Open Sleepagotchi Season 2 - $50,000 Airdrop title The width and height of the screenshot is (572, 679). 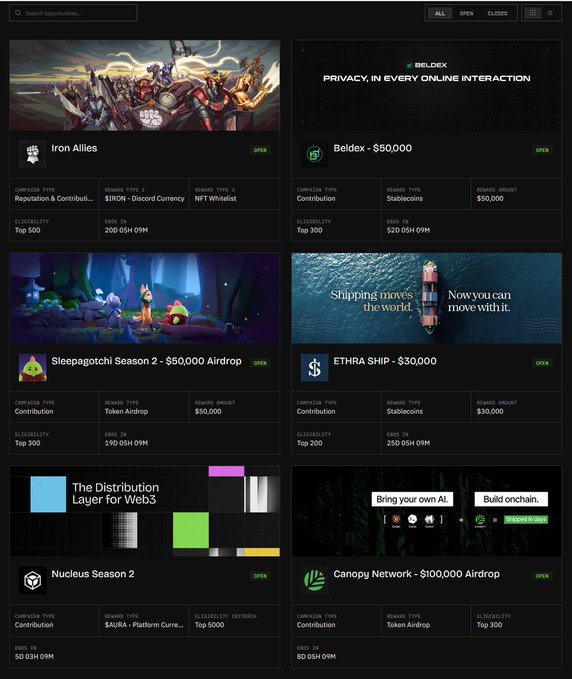[x=146, y=361]
